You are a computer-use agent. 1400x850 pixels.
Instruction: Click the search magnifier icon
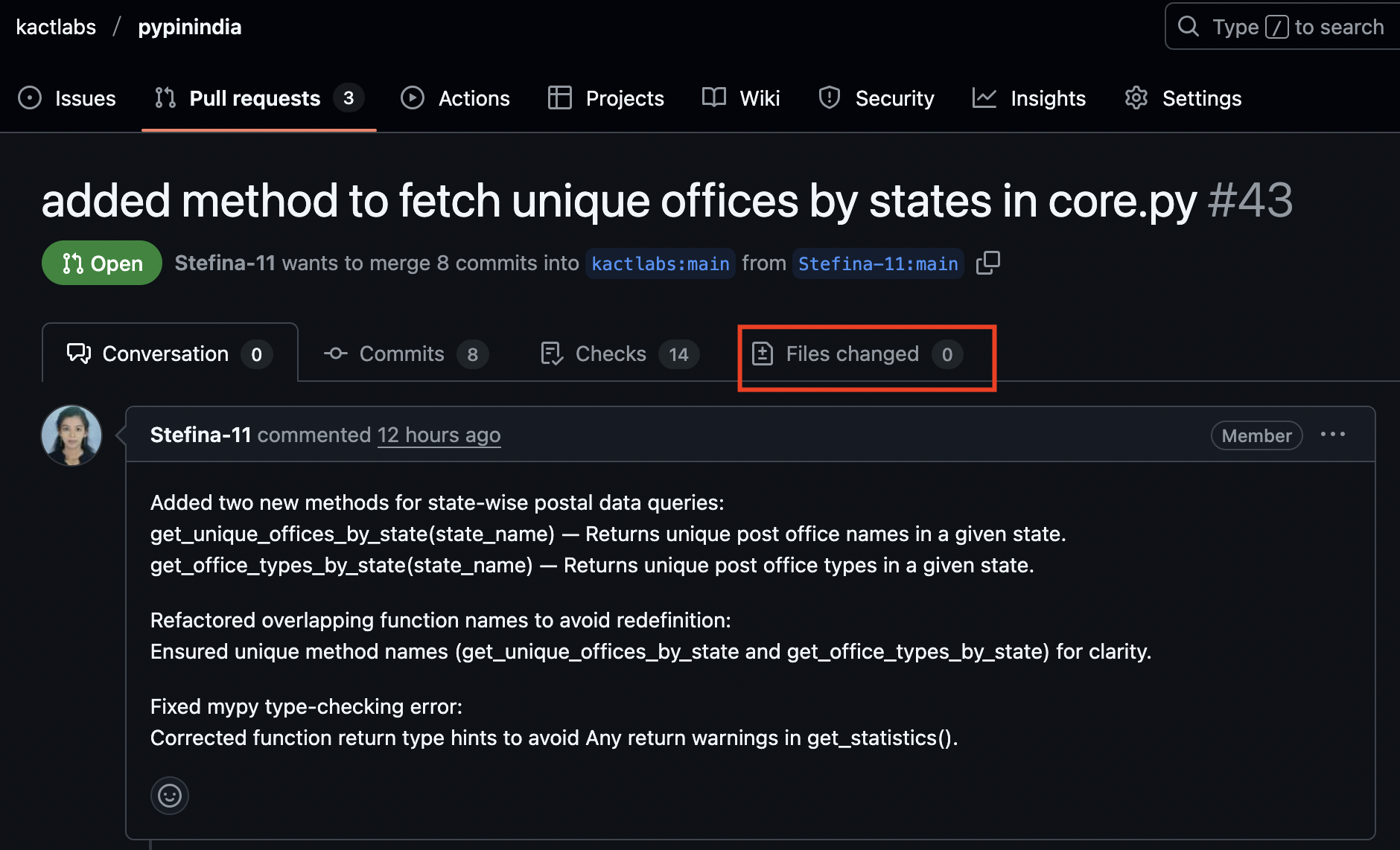point(1189,27)
